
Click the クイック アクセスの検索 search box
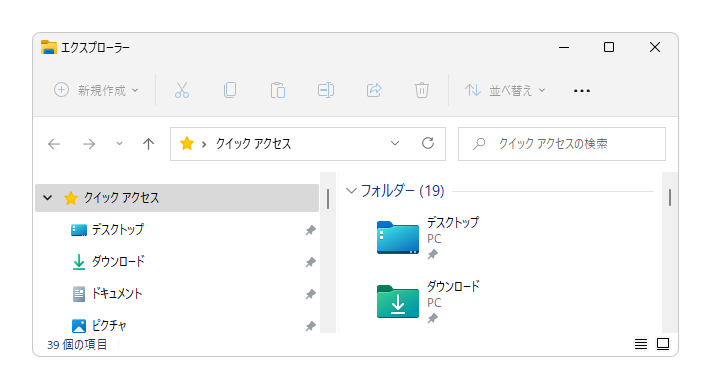tap(562, 144)
